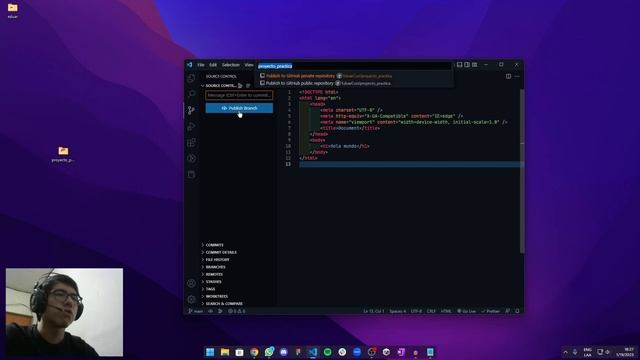640x360 pixels.
Task: Open the Manage gear icon in activity bar
Action: click(191, 299)
